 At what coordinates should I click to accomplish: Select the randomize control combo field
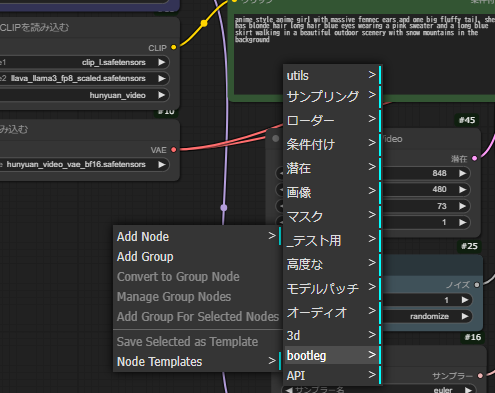coord(427,316)
